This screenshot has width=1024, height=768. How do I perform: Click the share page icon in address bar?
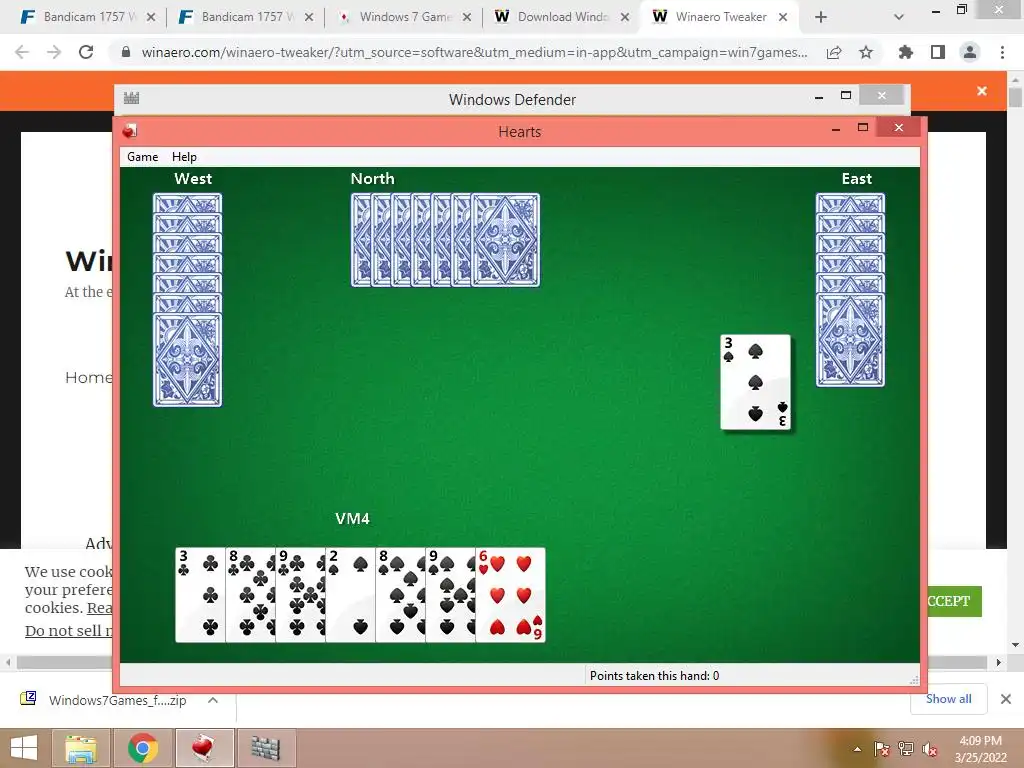click(x=834, y=52)
